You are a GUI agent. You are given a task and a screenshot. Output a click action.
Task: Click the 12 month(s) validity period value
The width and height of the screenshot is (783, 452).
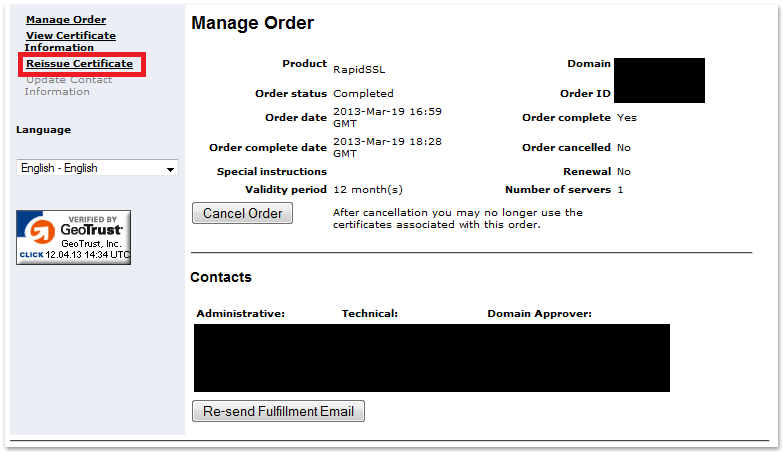click(x=367, y=189)
